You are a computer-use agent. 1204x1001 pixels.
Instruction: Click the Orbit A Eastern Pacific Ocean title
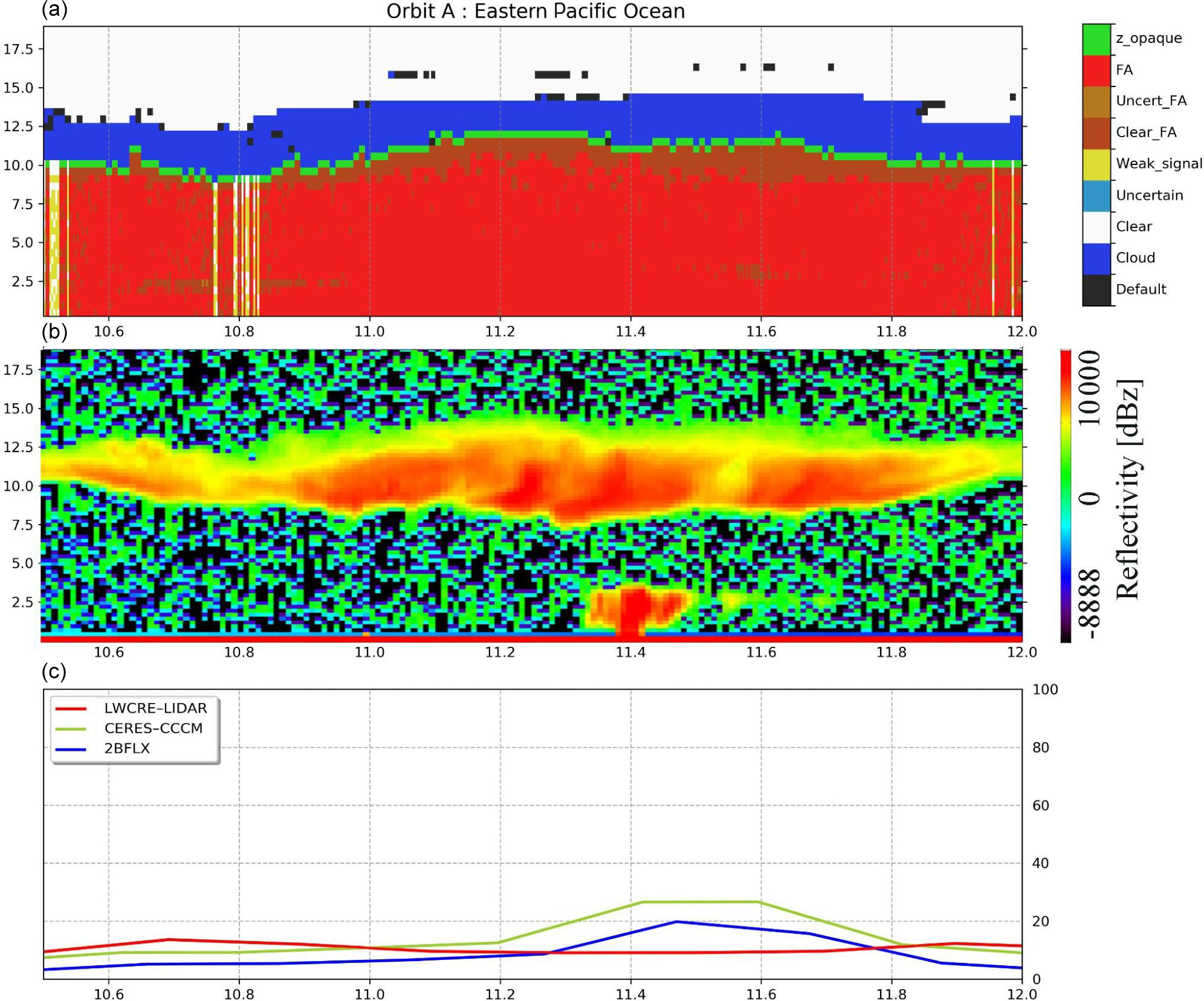[x=535, y=11]
